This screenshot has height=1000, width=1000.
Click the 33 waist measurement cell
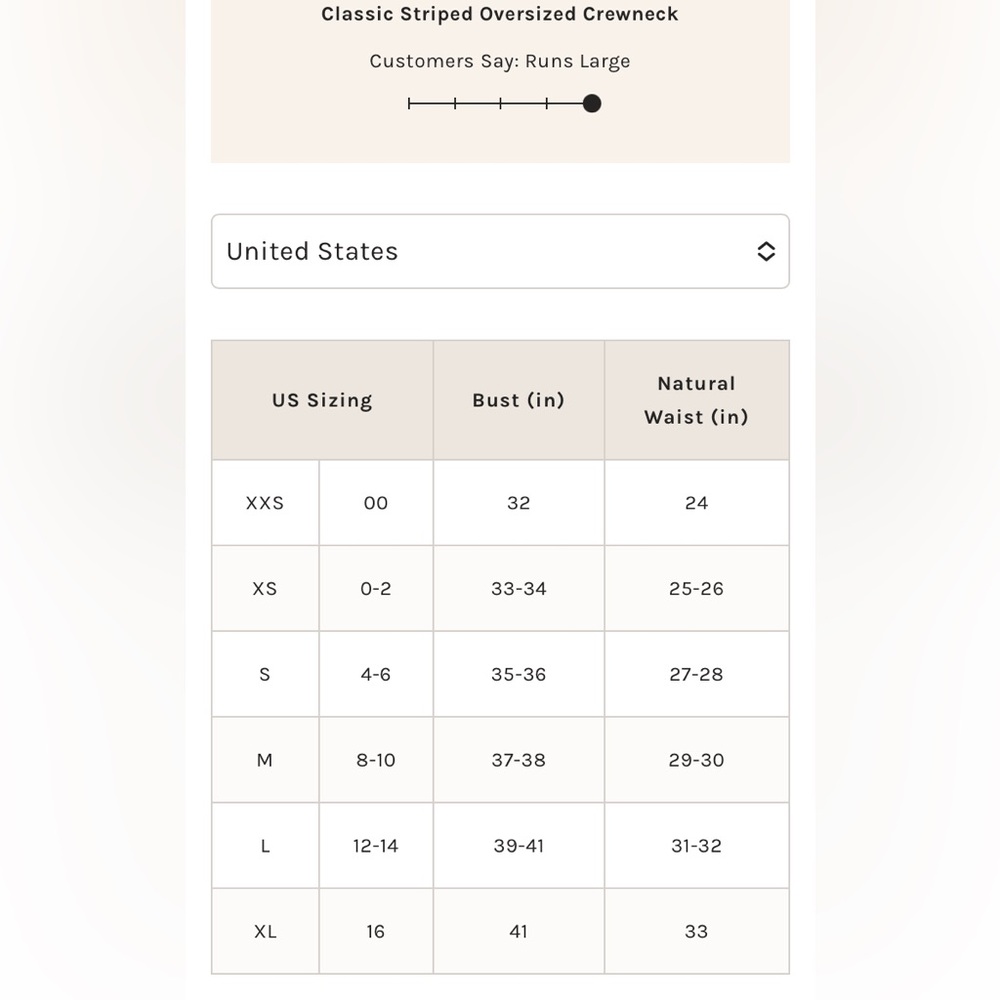point(696,932)
